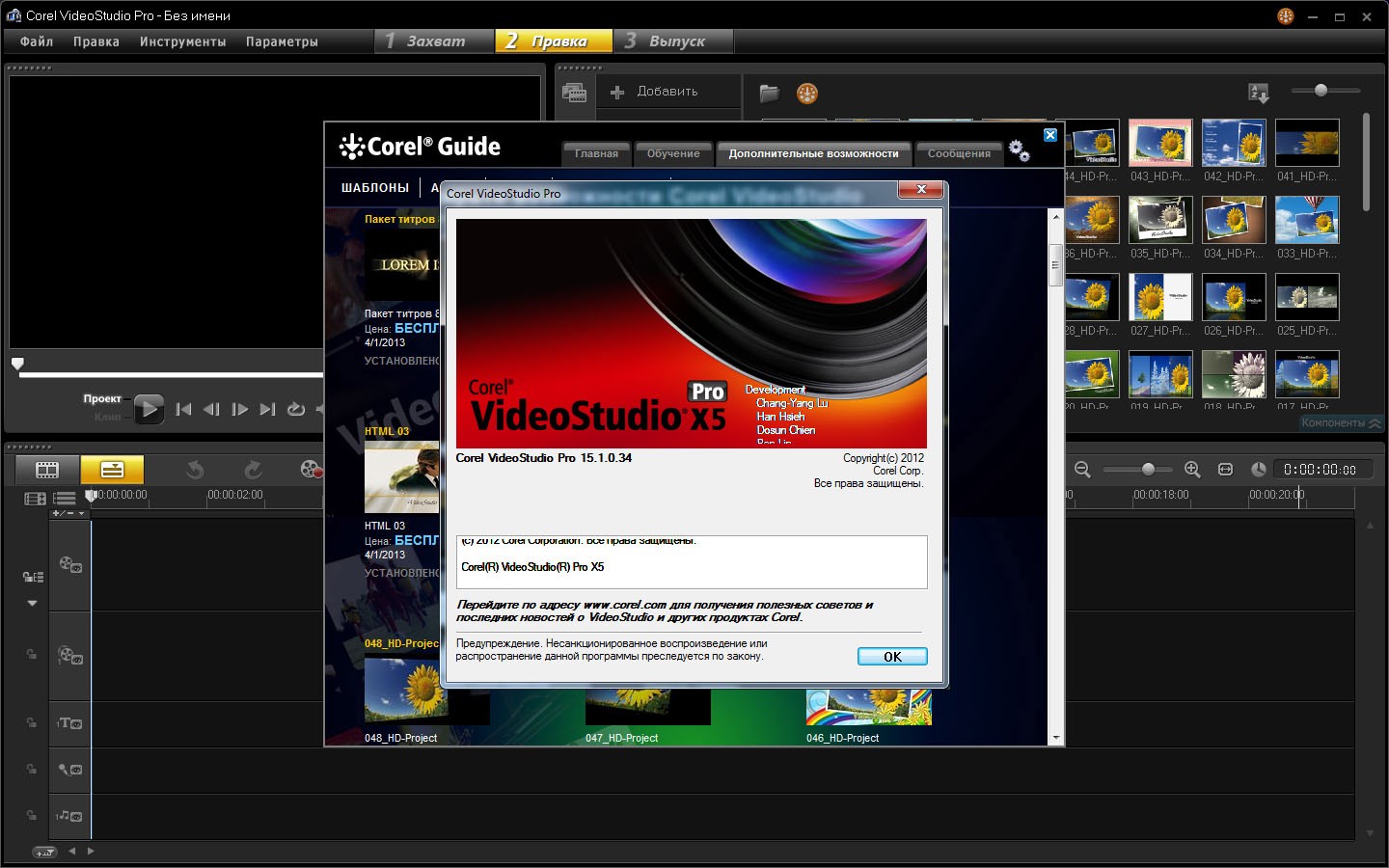
Task: Toggle the music track visibility
Action: pyautogui.click(x=70, y=816)
